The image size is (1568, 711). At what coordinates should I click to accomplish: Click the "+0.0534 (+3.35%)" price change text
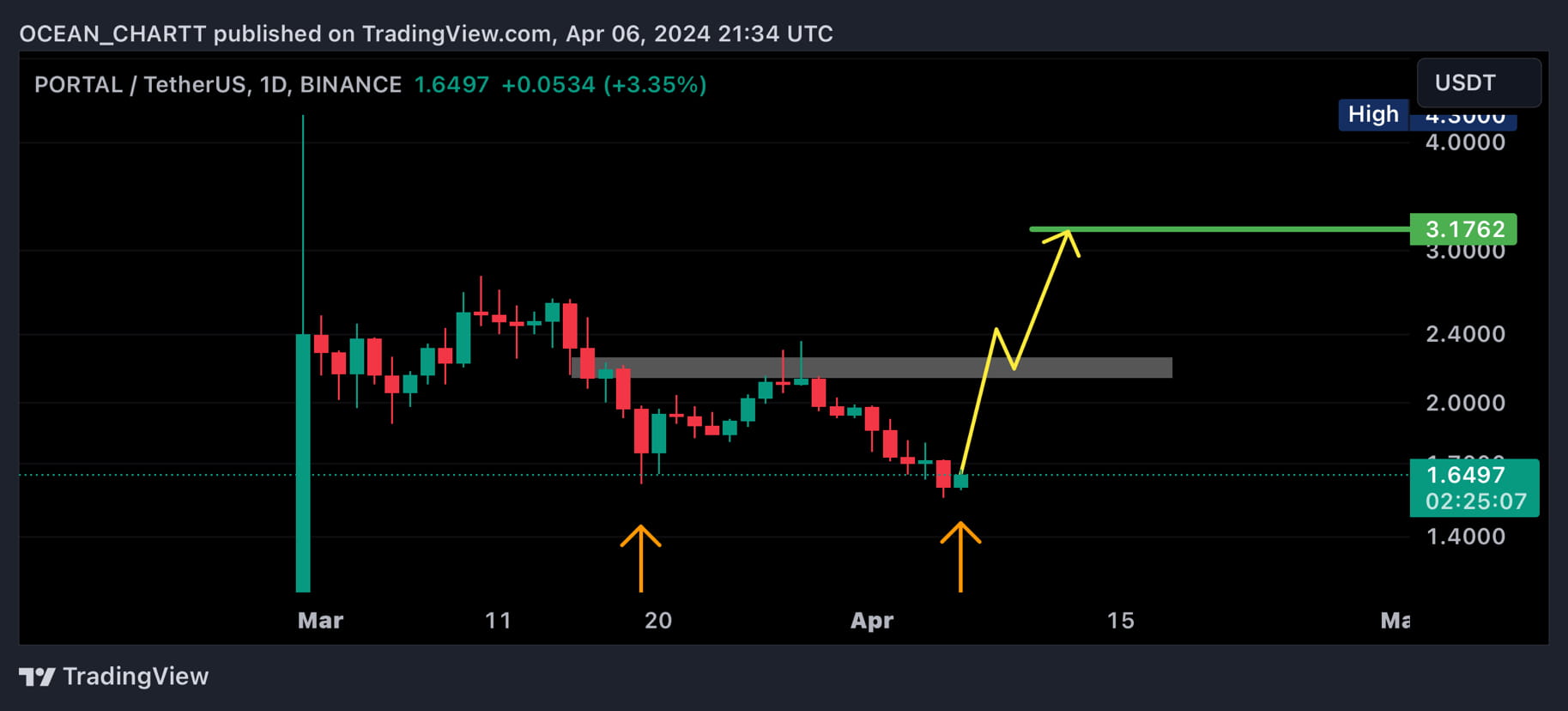pyautogui.click(x=604, y=85)
